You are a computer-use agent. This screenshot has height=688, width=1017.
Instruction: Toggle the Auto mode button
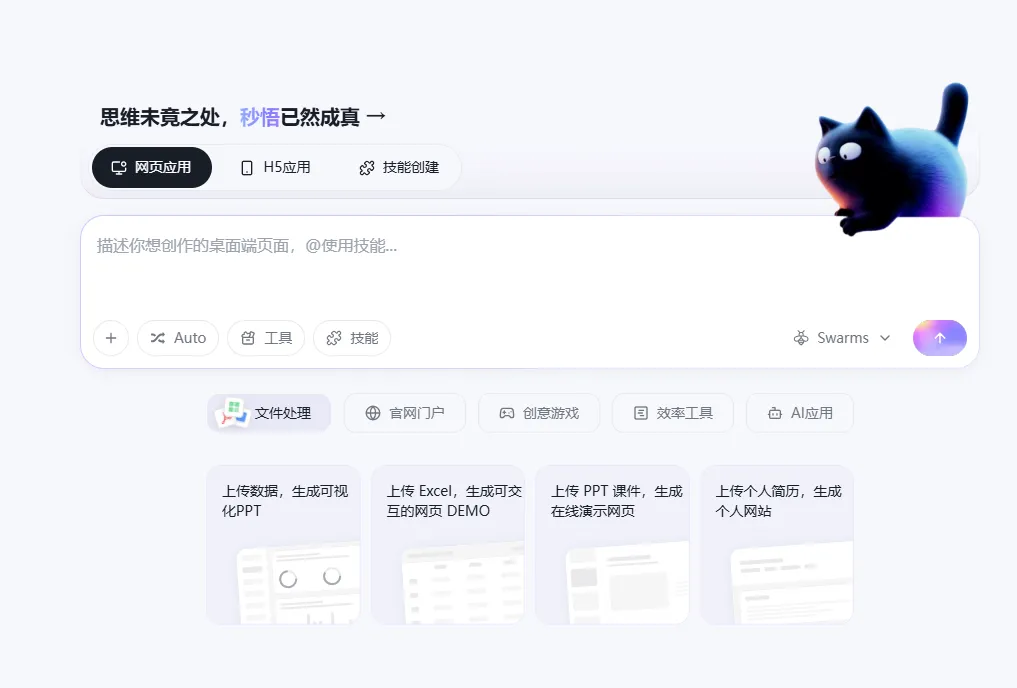178,338
